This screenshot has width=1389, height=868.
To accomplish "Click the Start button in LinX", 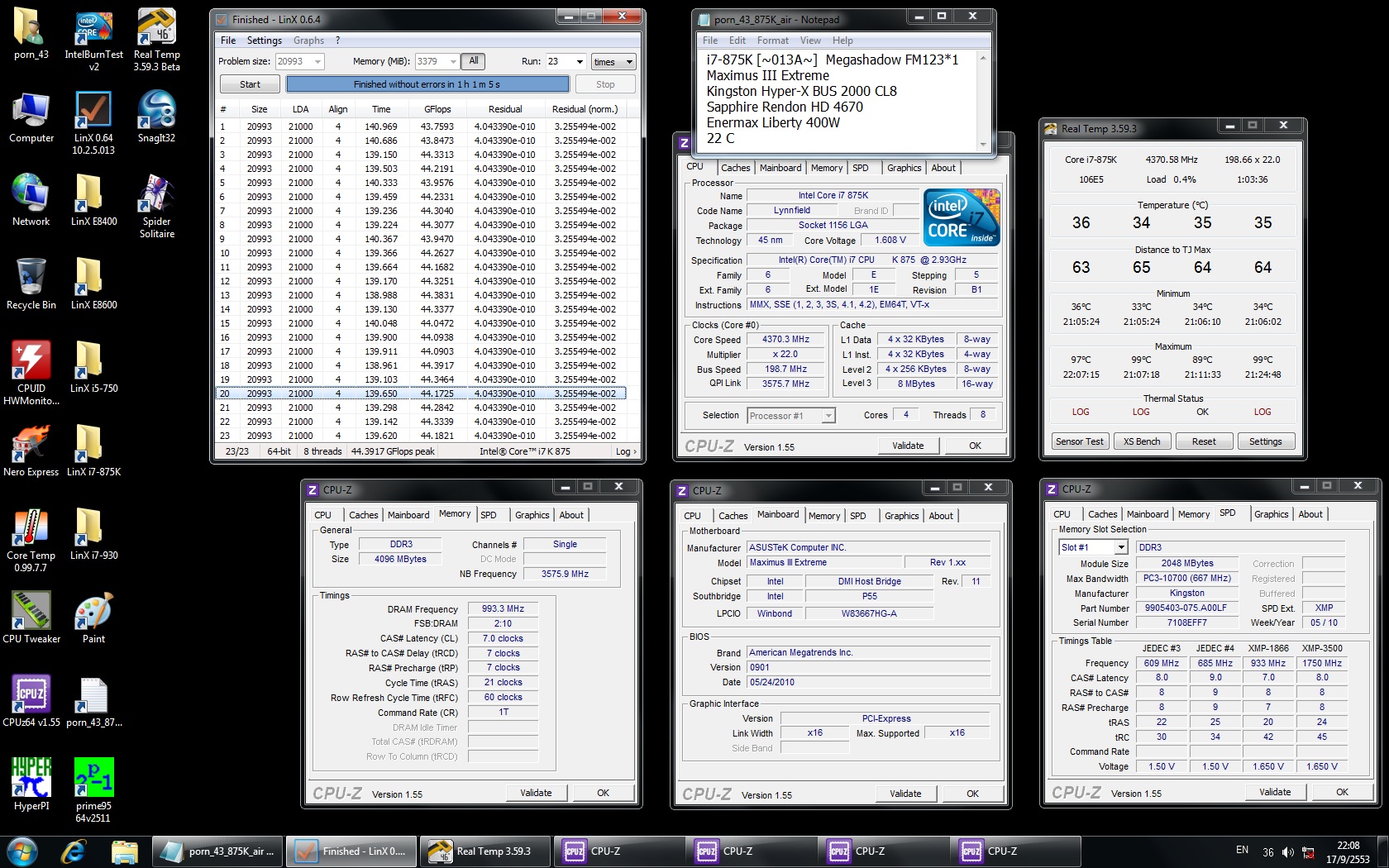I will 250,84.
